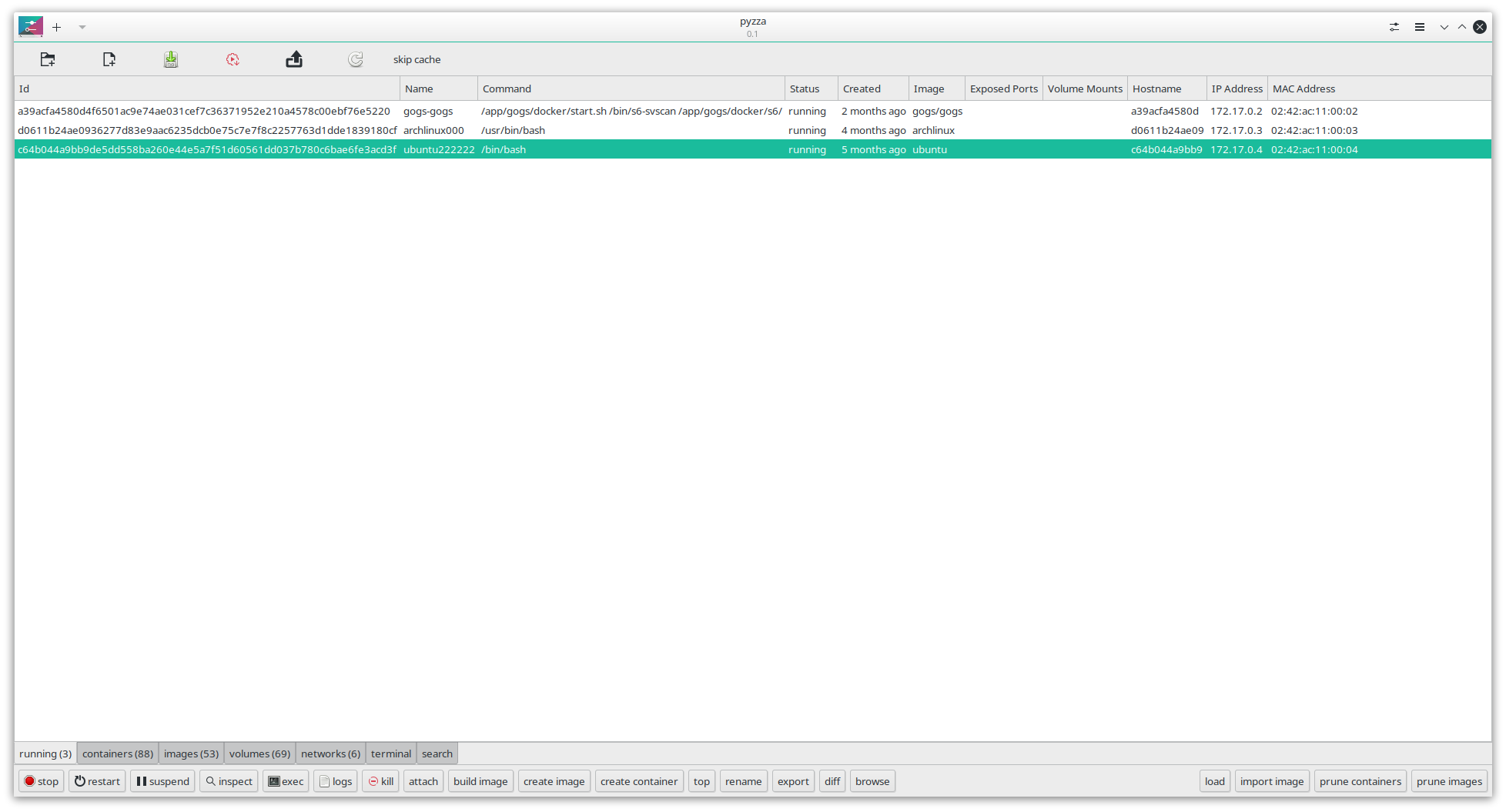Click the export/upload toolbar icon
This screenshot has width=1506, height=812.
point(294,59)
